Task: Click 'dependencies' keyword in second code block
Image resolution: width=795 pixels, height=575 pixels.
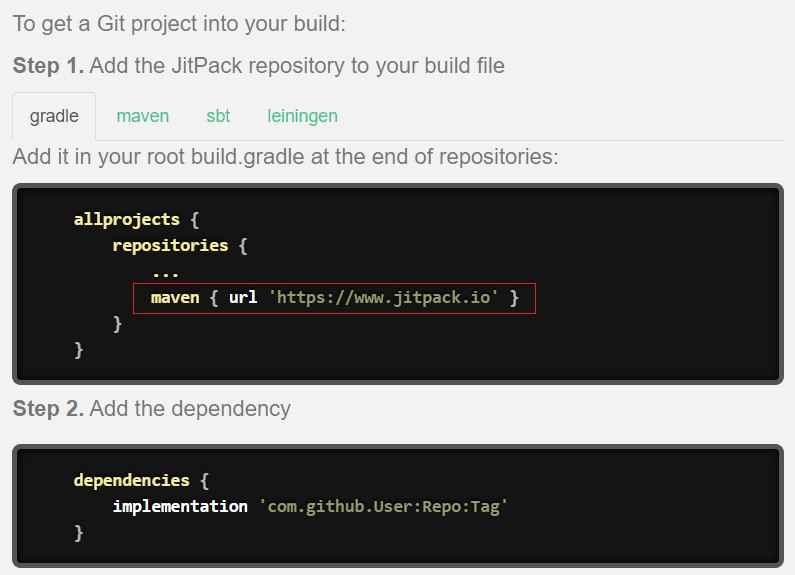Action: 131,480
